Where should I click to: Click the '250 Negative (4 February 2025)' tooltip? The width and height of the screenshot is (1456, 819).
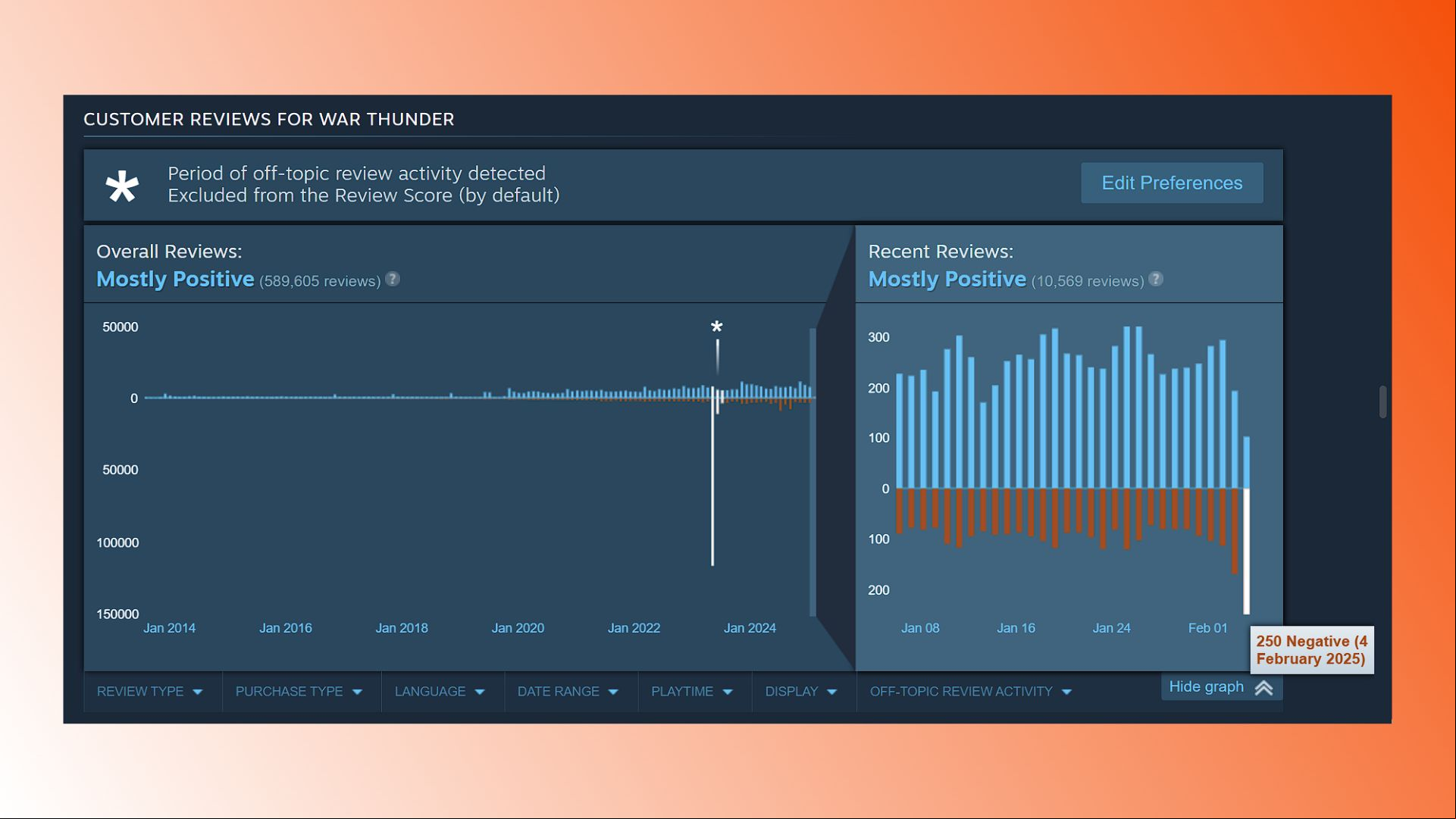click(1312, 650)
